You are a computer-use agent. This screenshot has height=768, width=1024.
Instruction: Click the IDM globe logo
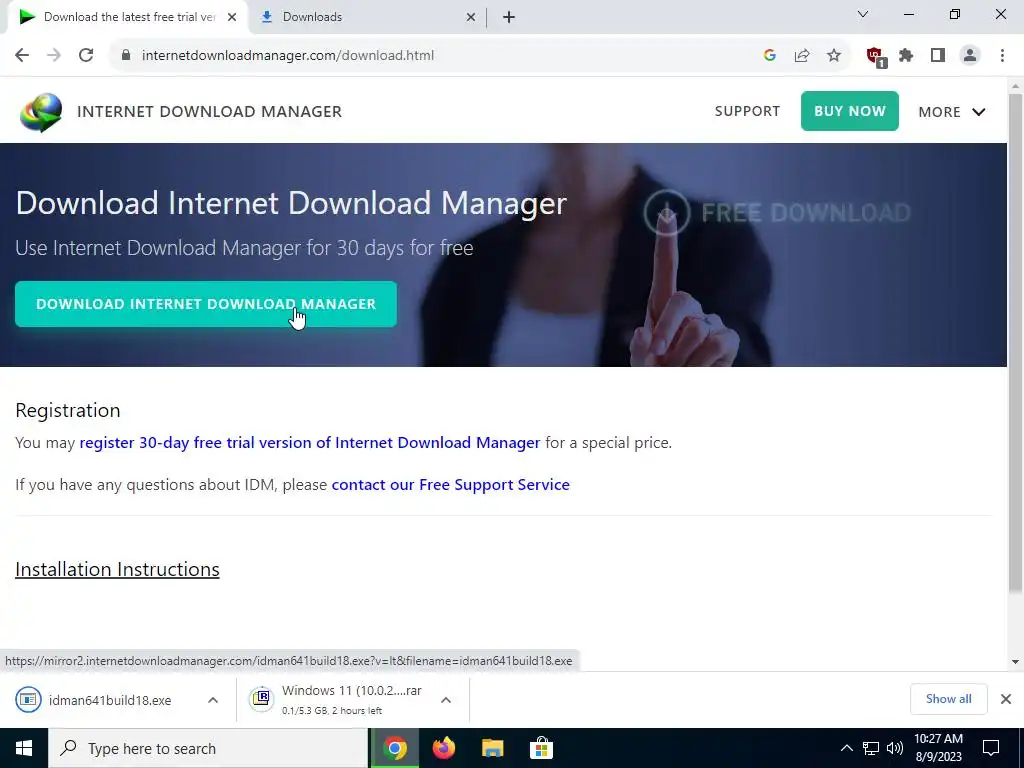coord(41,112)
